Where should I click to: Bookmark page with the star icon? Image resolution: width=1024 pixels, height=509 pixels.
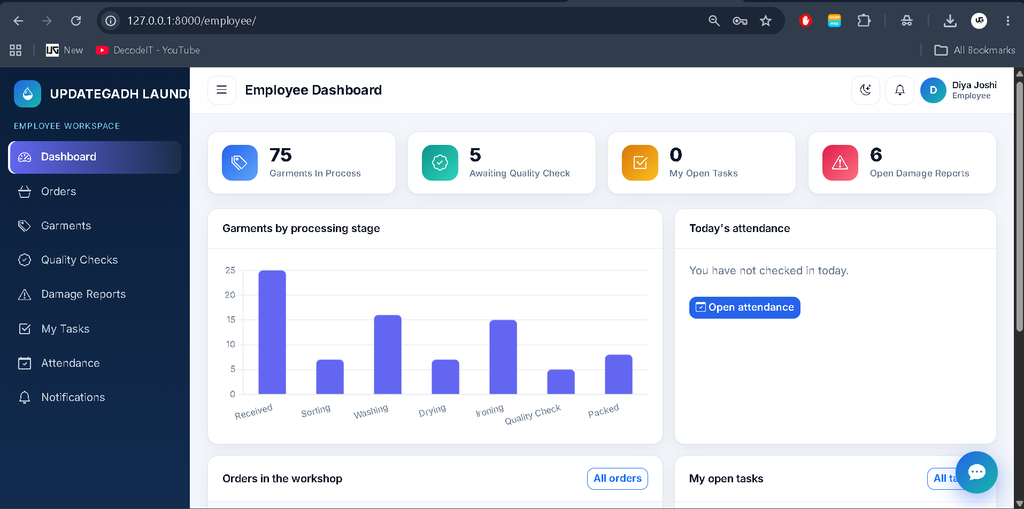pyautogui.click(x=765, y=21)
